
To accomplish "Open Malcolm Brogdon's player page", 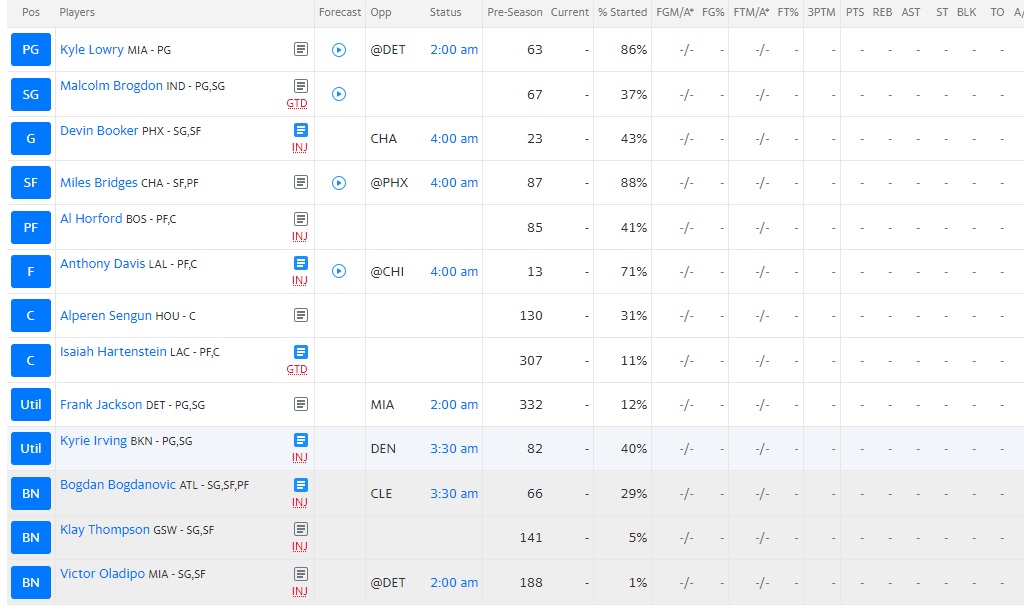I will pyautogui.click(x=111, y=86).
